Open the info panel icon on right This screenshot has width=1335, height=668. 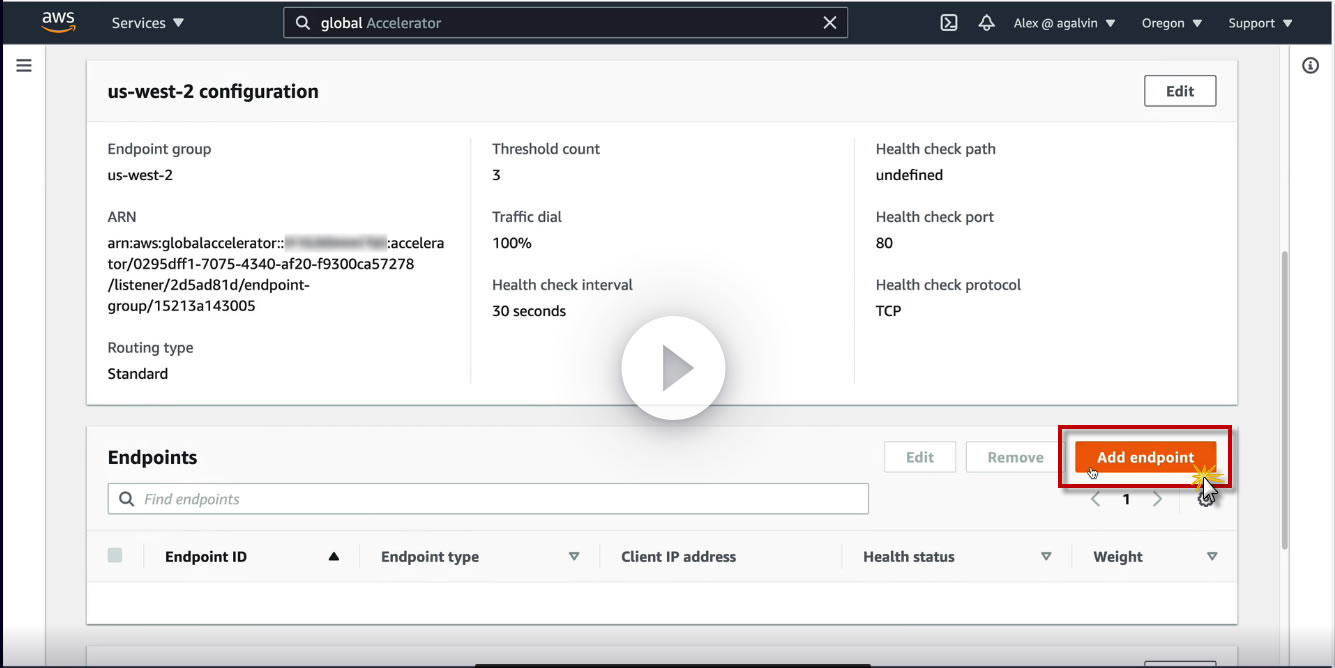(1310, 66)
